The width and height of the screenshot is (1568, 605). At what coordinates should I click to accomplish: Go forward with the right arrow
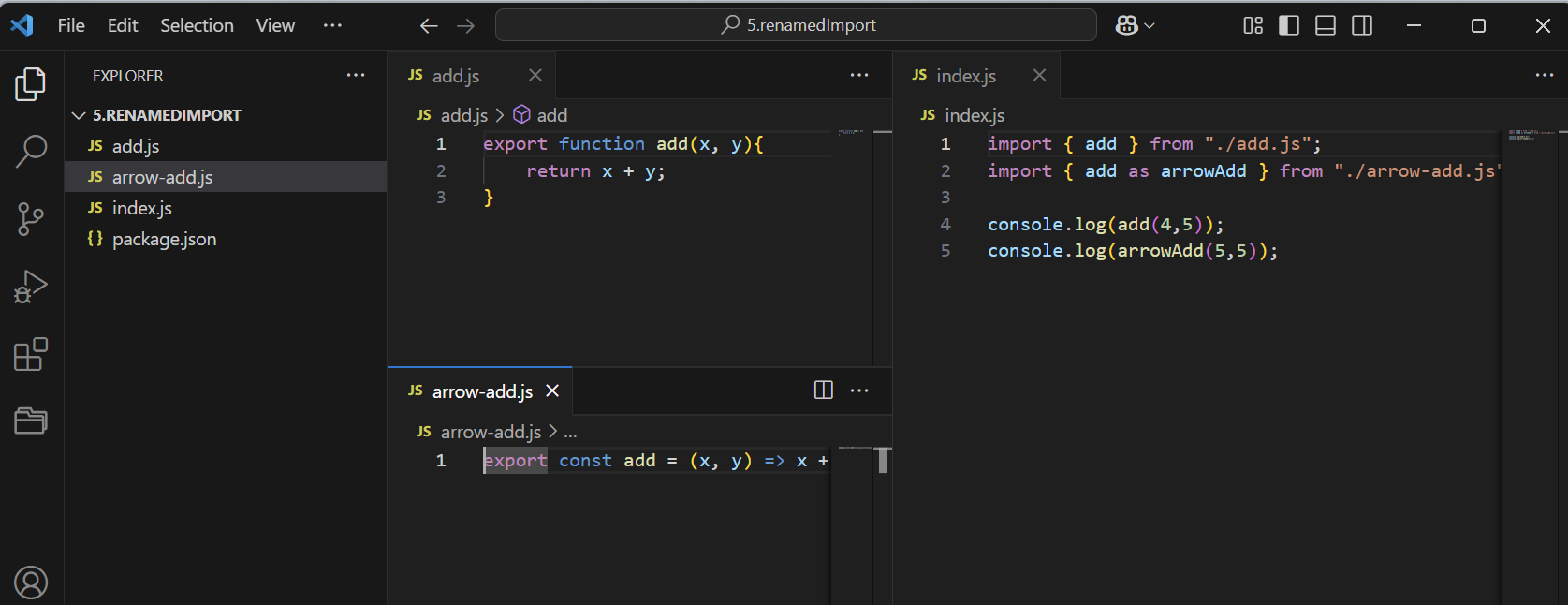(x=465, y=26)
